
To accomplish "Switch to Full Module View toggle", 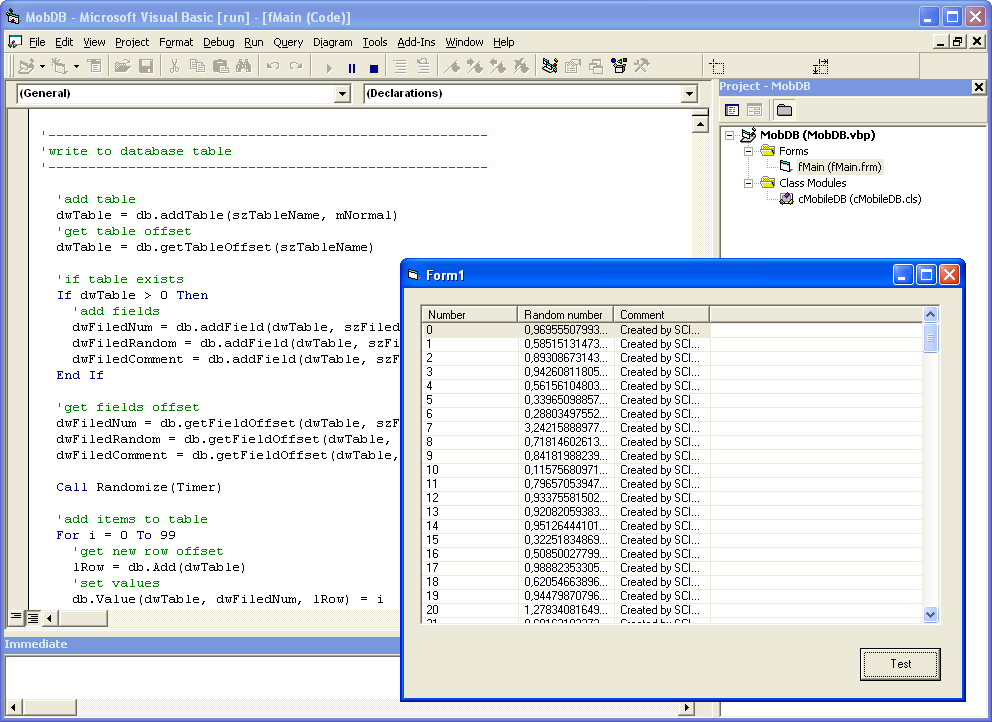I will point(33,617).
